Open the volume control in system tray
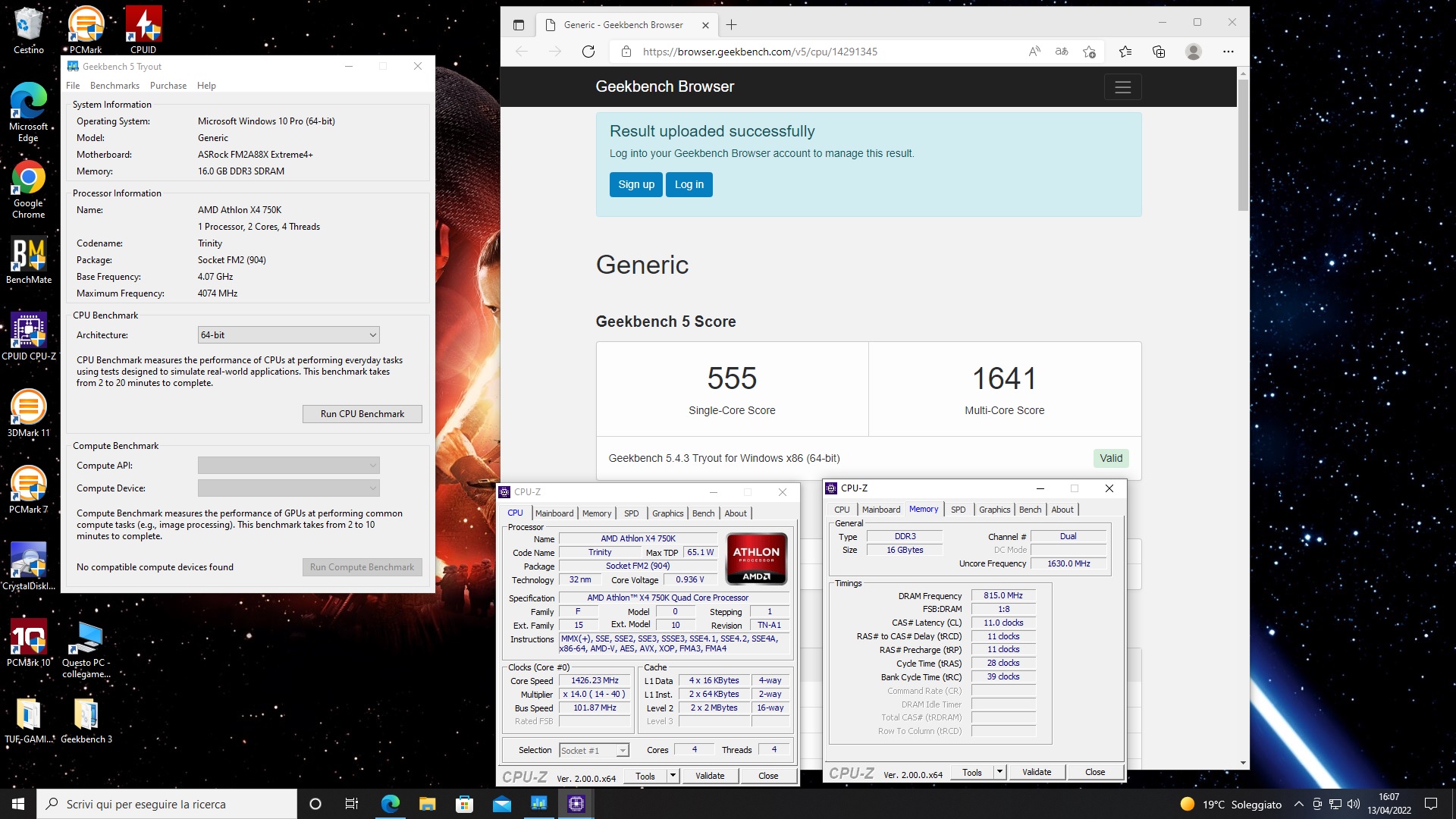The width and height of the screenshot is (1456, 819). 1354,804
